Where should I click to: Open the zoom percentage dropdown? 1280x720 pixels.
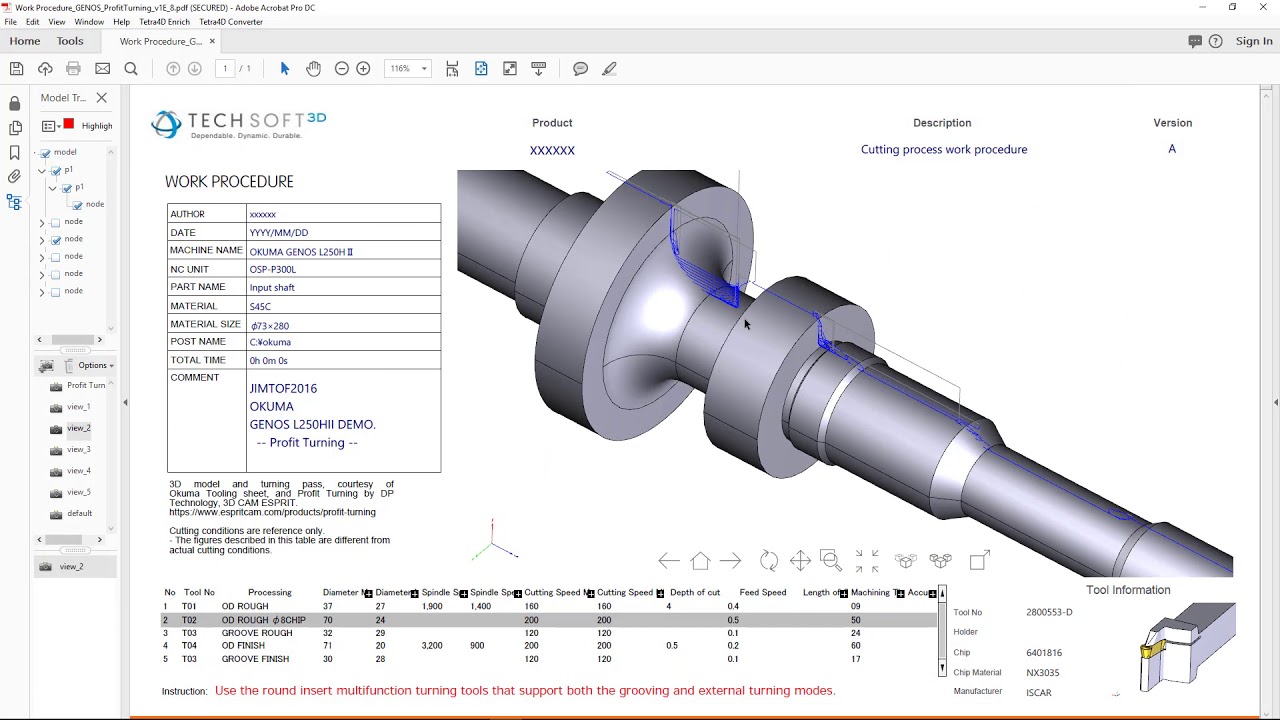click(424, 68)
